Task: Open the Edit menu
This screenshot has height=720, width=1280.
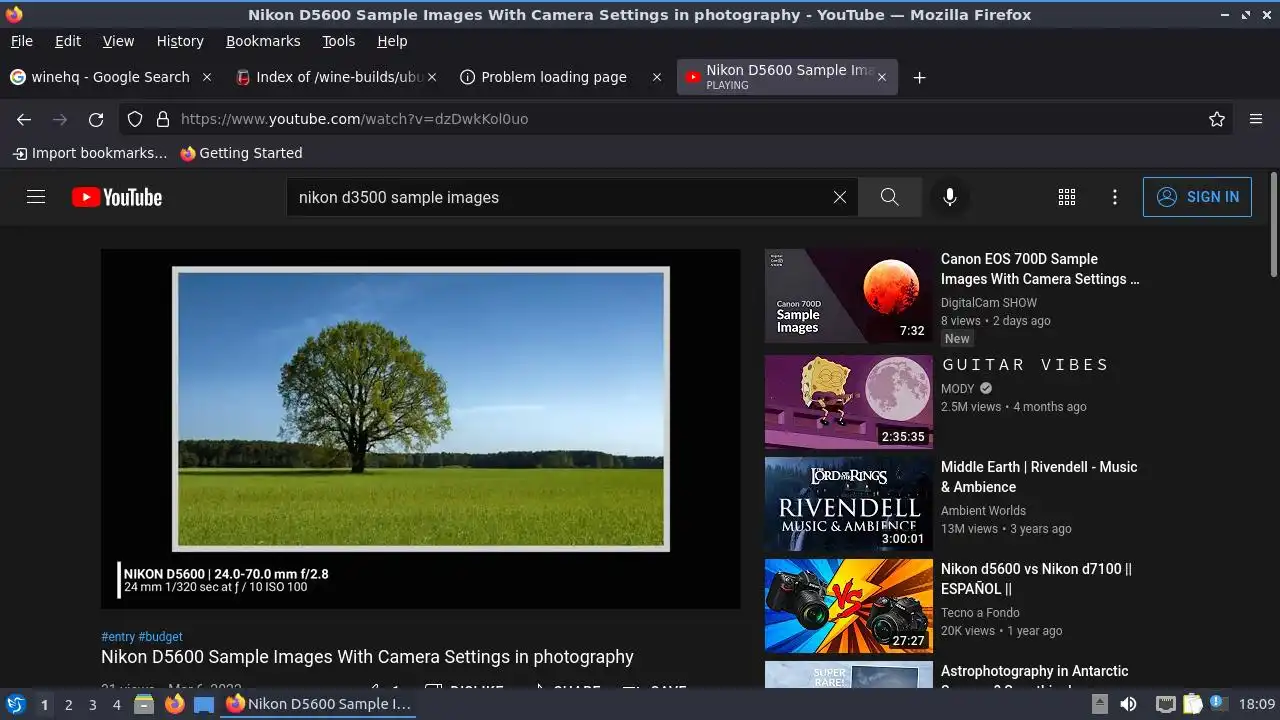Action: point(68,41)
